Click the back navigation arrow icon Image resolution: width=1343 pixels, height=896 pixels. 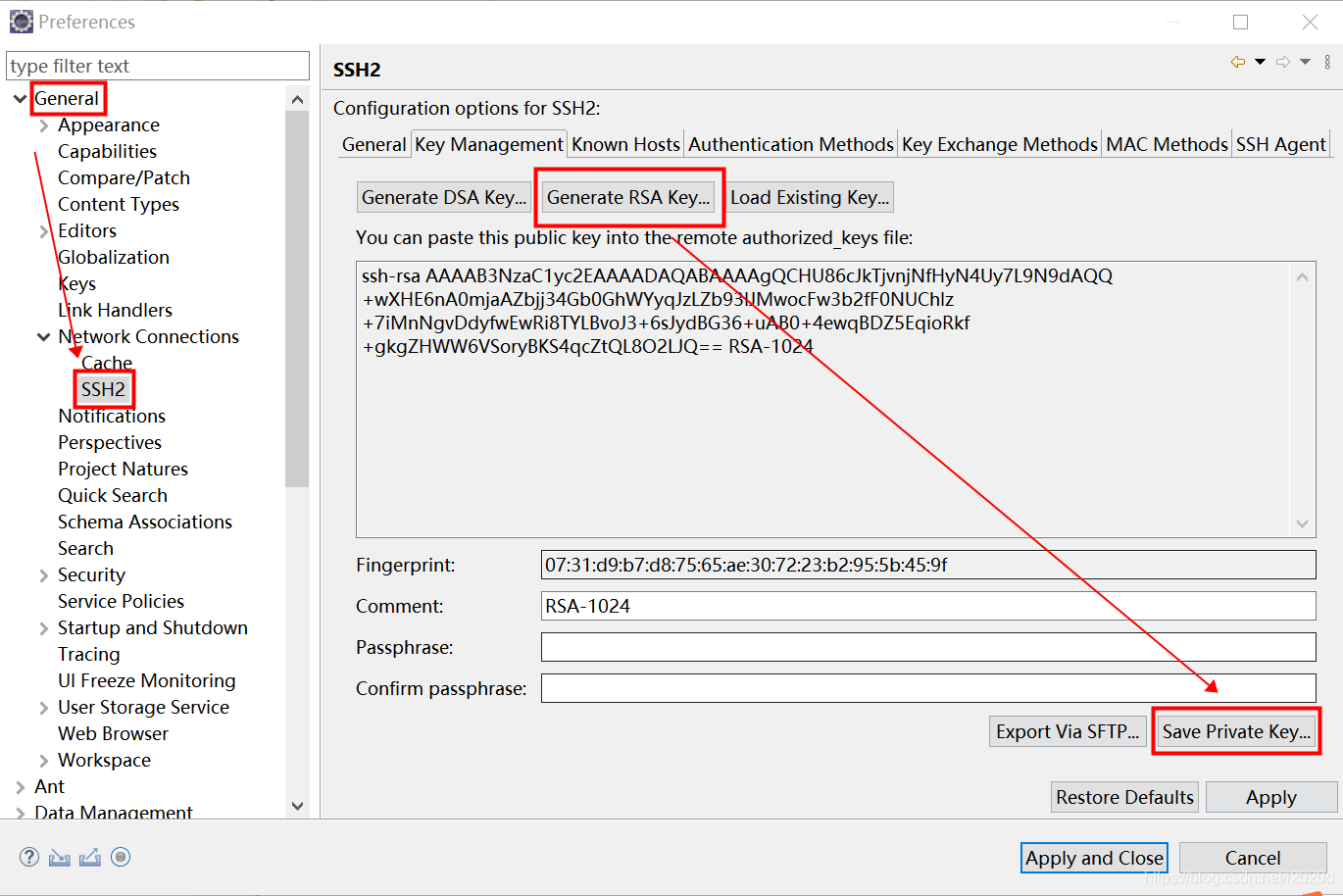(x=1238, y=62)
